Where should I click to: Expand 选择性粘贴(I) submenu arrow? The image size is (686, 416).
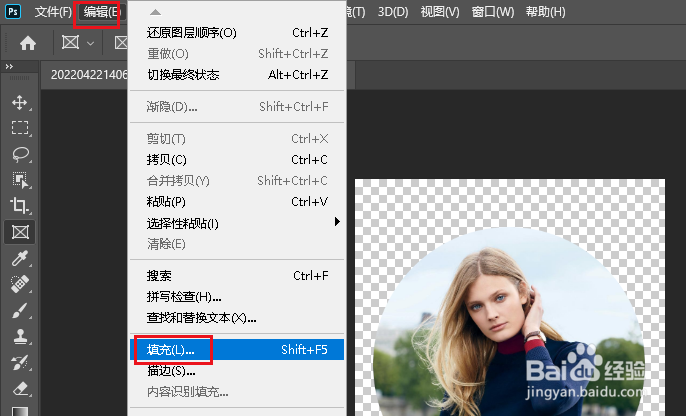[337, 221]
